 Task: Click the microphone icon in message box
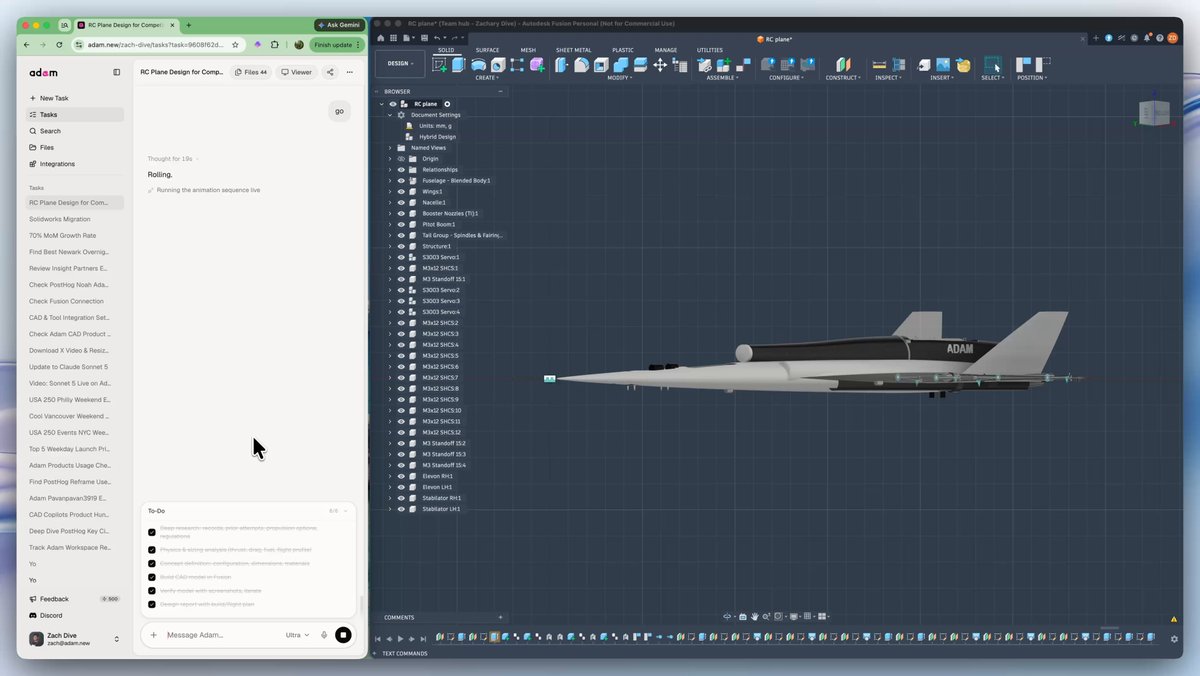click(x=324, y=635)
